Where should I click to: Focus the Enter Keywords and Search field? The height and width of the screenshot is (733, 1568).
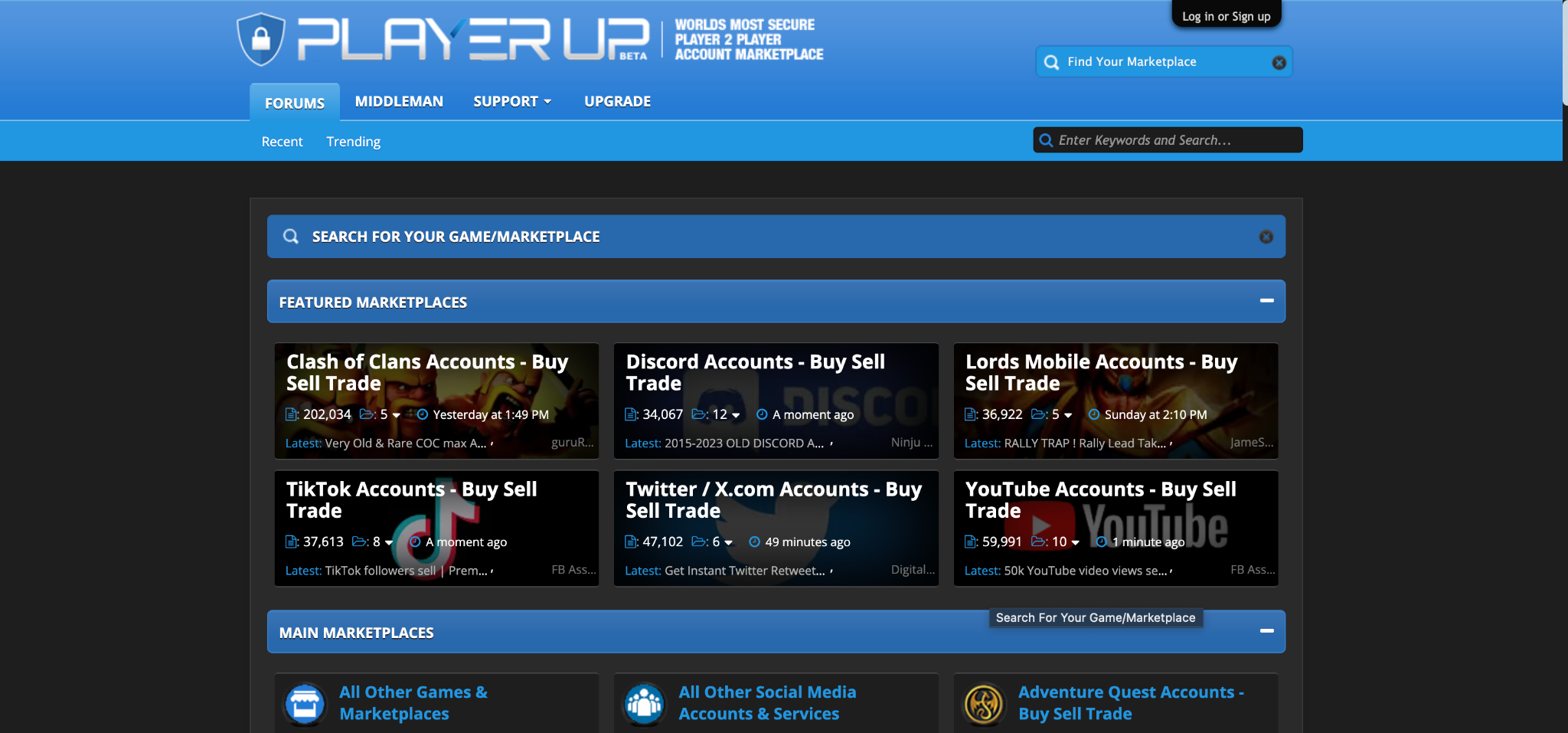[x=1168, y=140]
